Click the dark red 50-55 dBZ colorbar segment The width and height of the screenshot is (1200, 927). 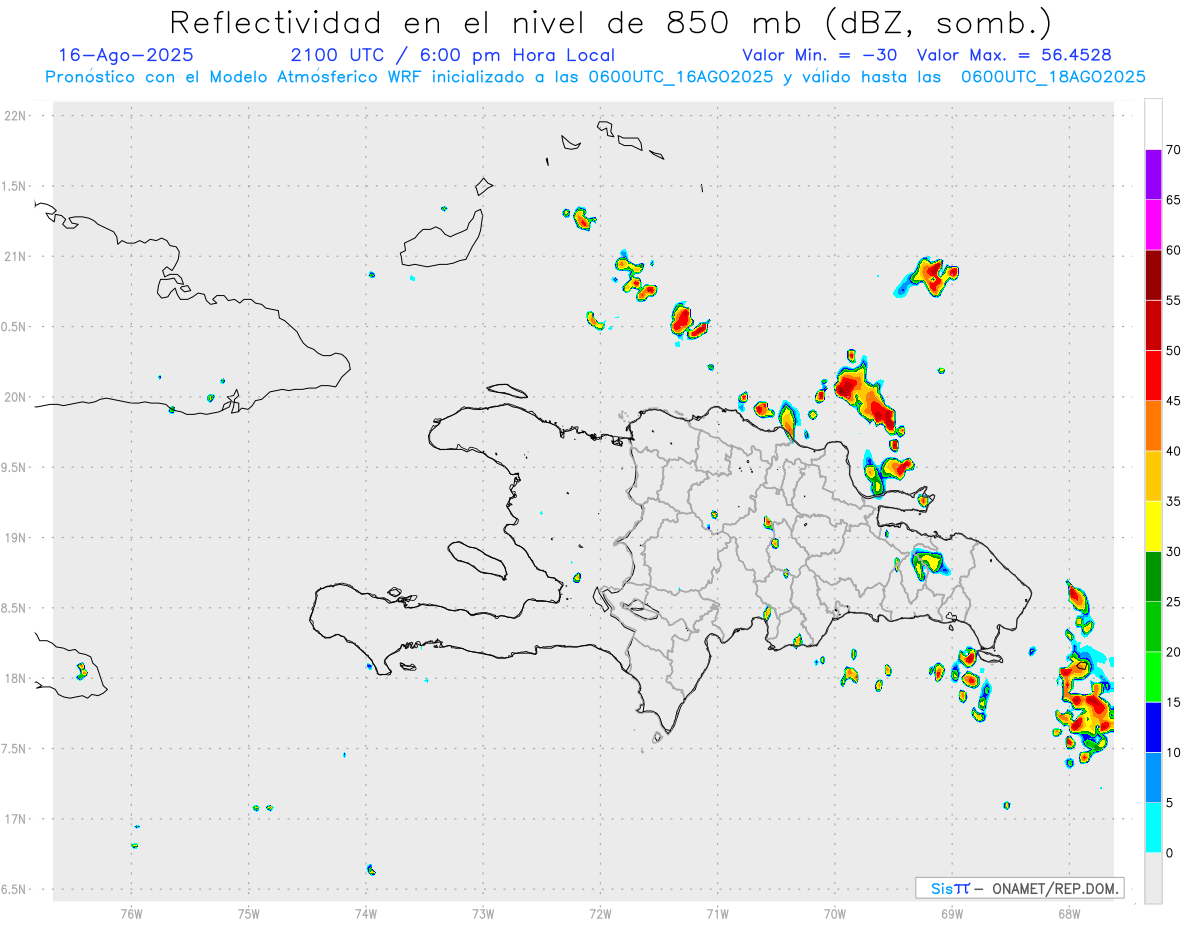pos(1153,325)
